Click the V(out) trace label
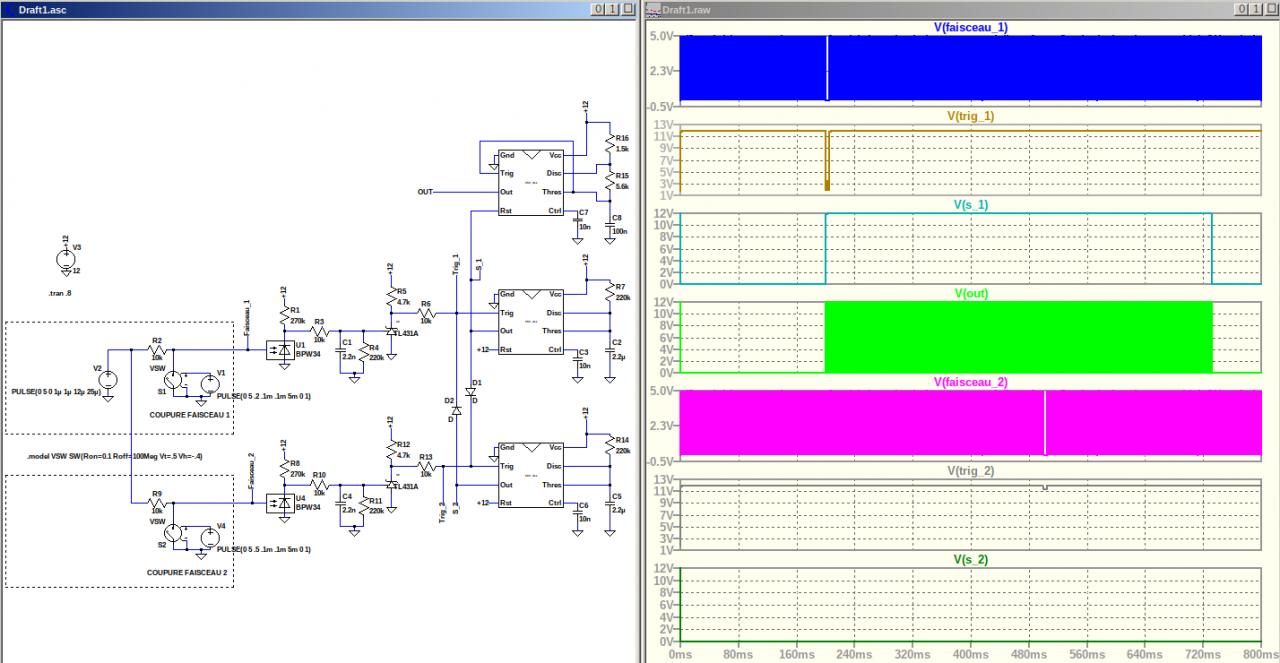 970,294
